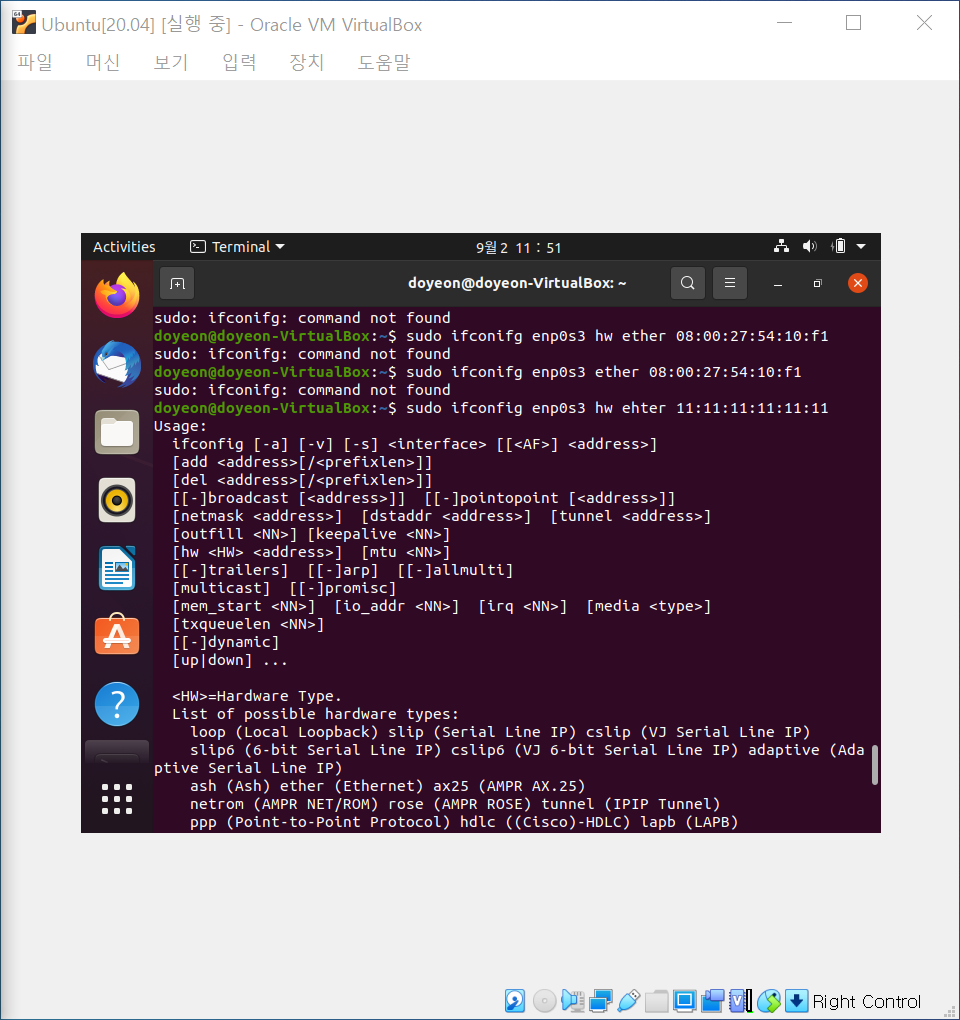Click the '[add <address>[/<prefixlen>]]' line

[x=302, y=463]
